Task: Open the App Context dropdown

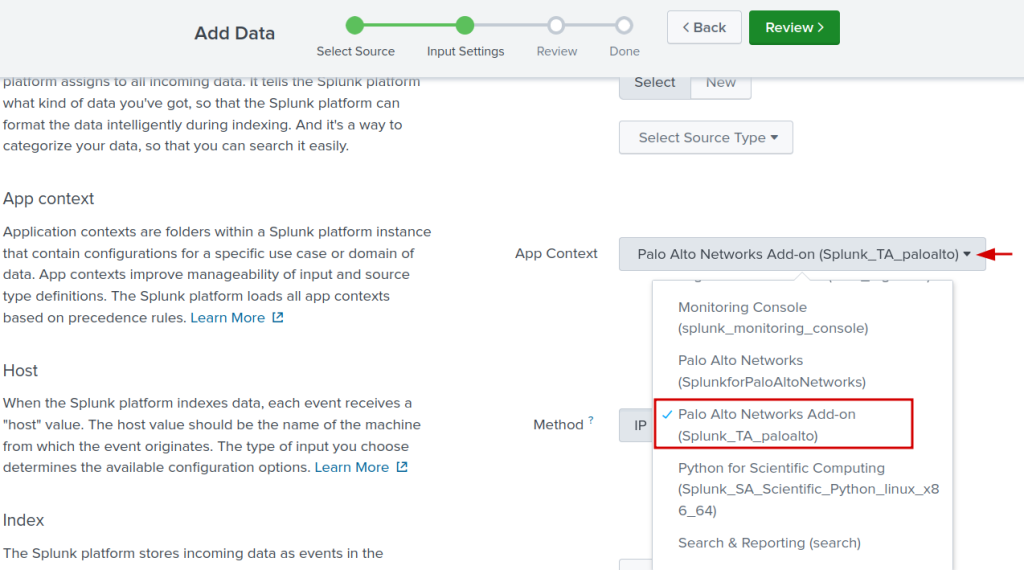Action: pyautogui.click(x=802, y=254)
